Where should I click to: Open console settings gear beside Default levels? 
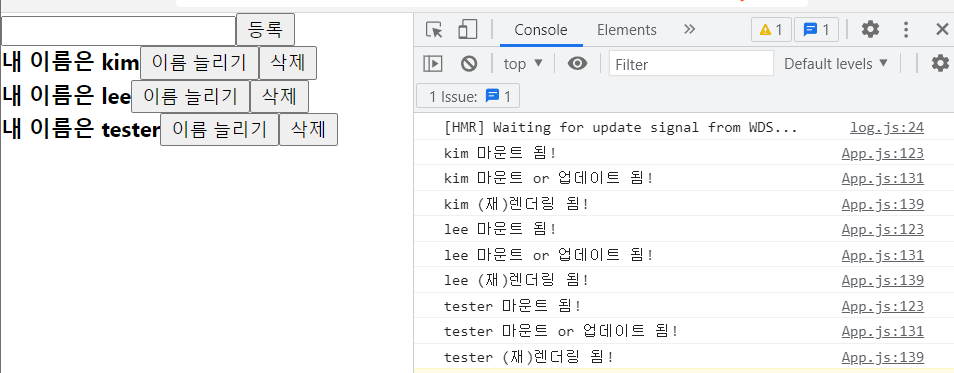point(941,63)
